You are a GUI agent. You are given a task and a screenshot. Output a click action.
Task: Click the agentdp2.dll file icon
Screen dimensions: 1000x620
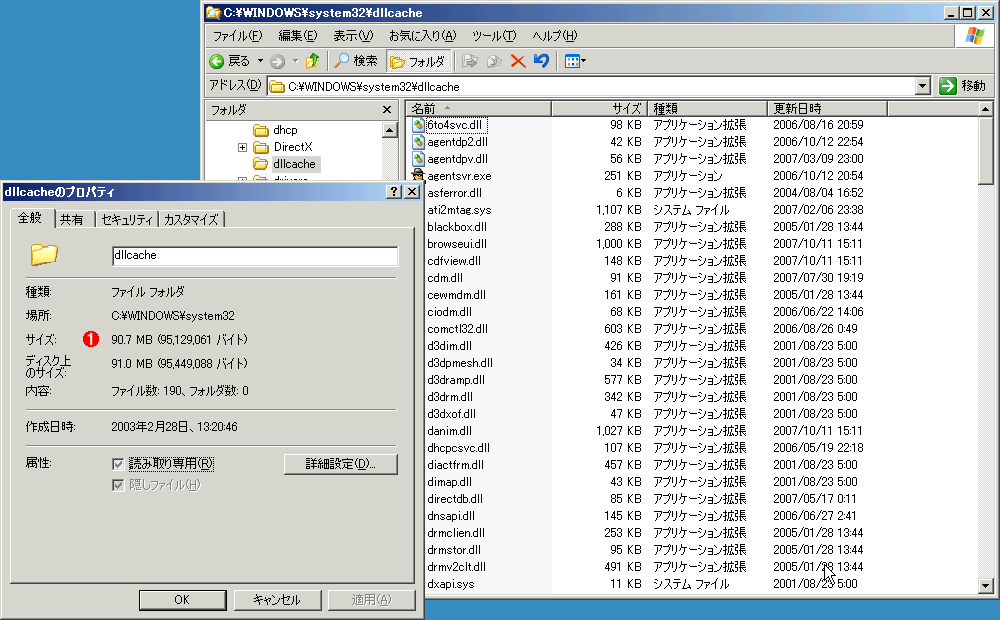click(418, 142)
